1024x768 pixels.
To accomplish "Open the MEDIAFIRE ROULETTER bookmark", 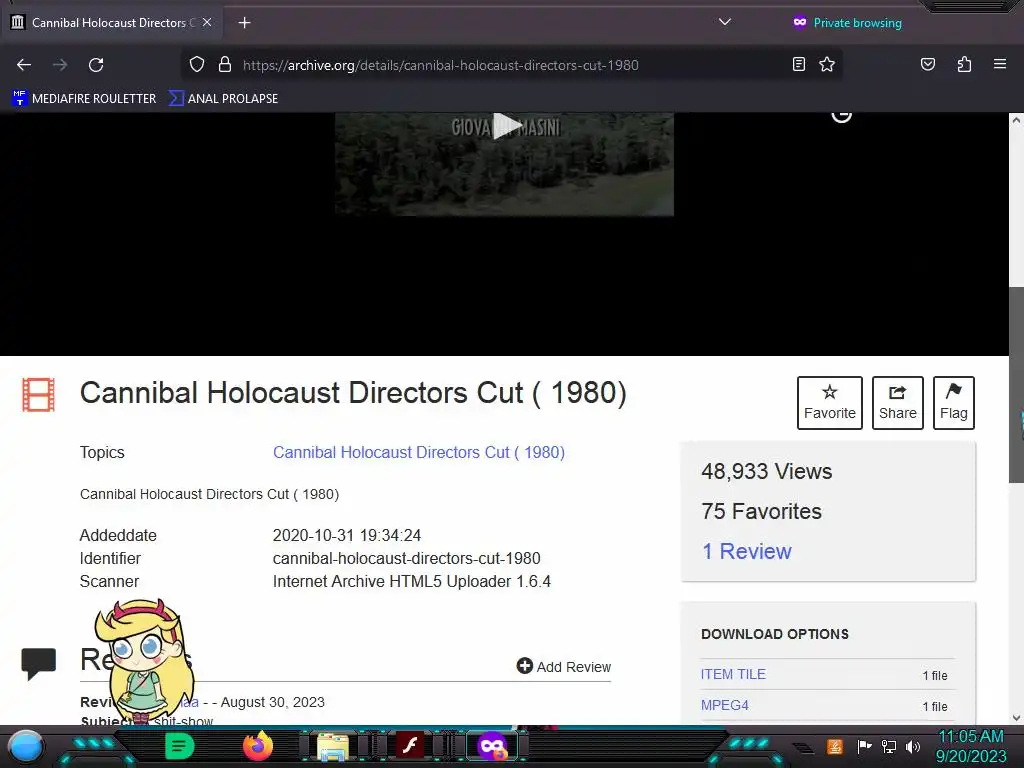I will [84, 99].
